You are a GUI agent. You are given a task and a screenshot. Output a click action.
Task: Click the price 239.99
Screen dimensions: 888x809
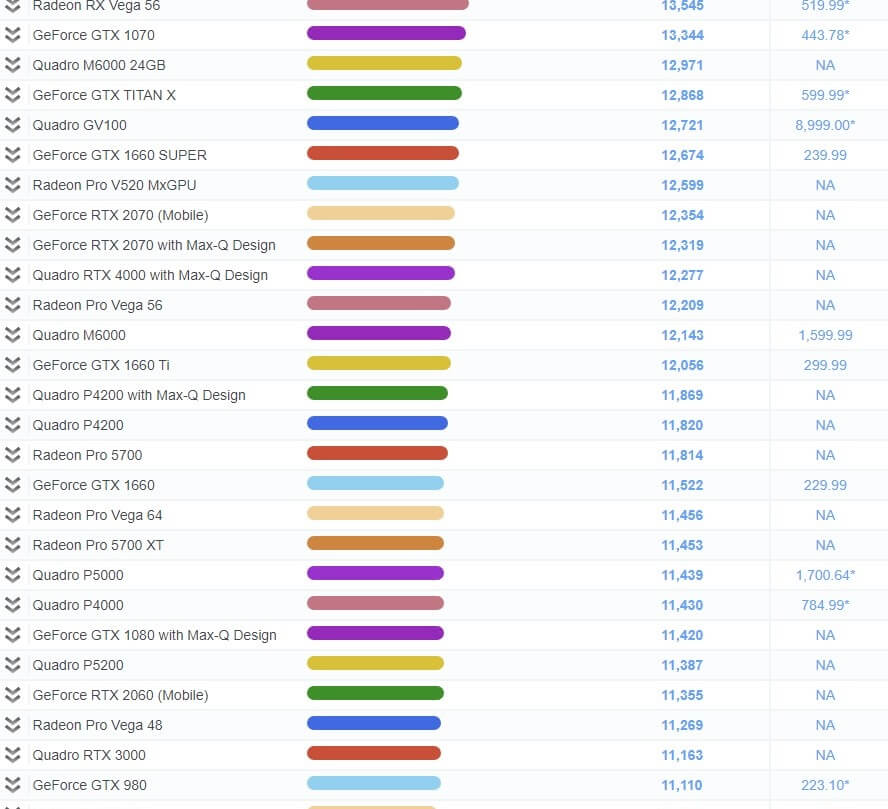[825, 155]
